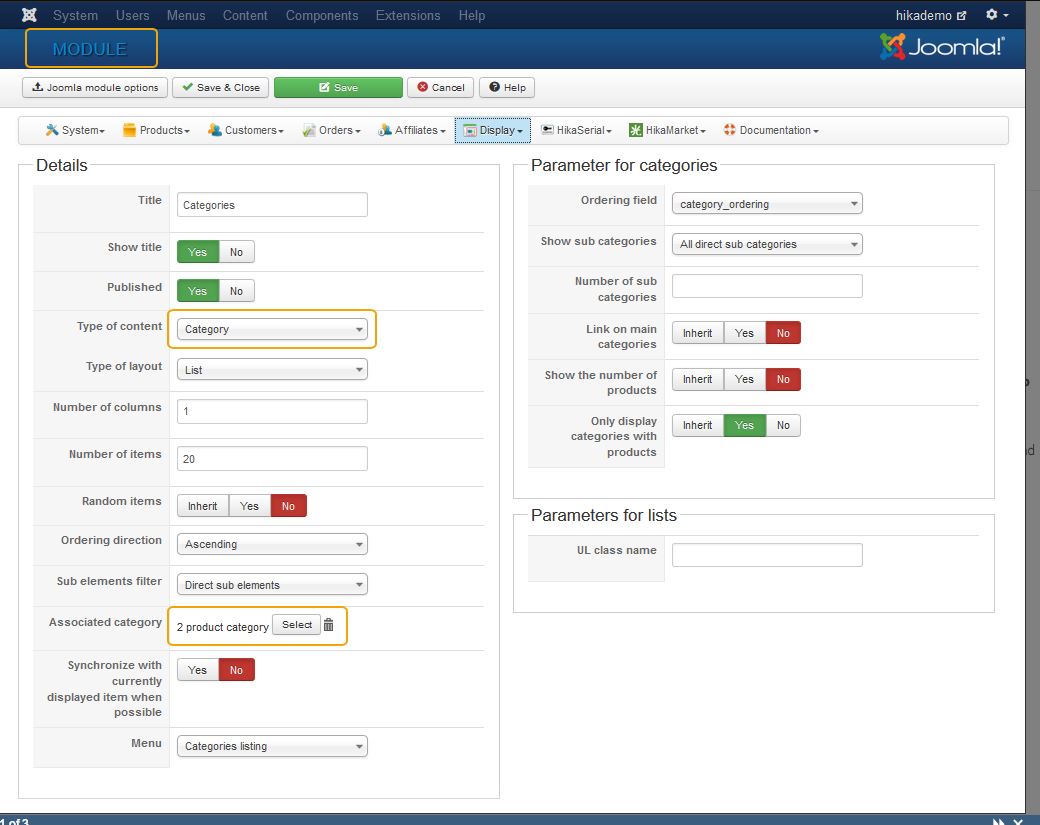The image size is (1040, 825).
Task: Set Published to No
Action: 236,291
